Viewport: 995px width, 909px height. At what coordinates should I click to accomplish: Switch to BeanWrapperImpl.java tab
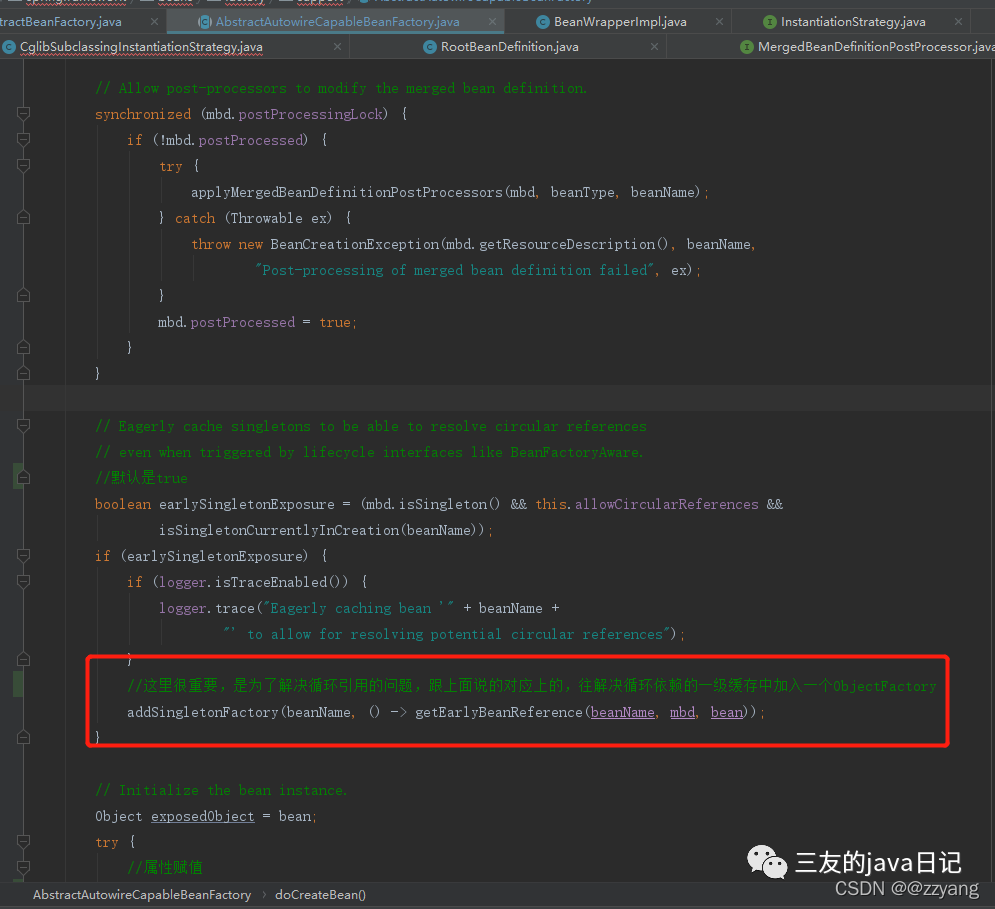620,22
